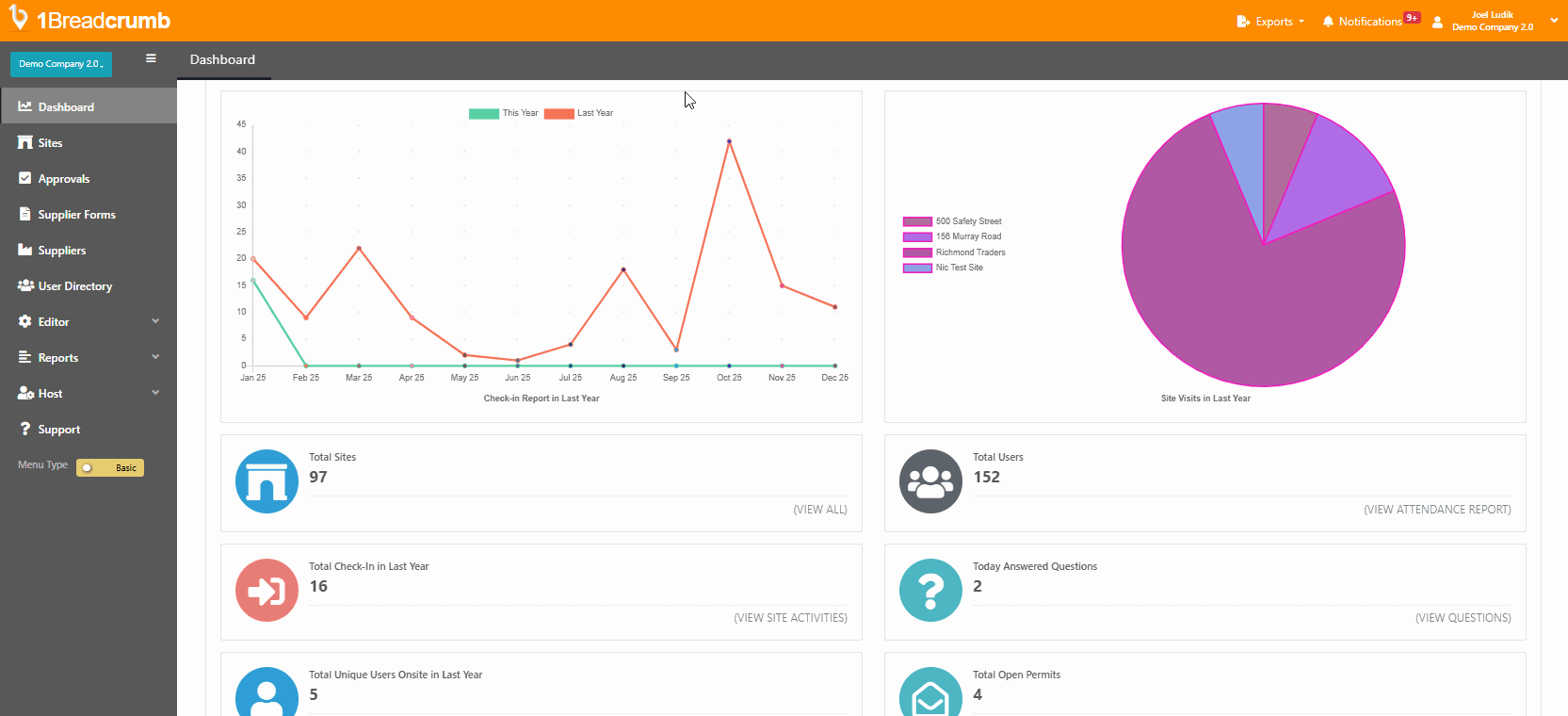1568x716 pixels.
Task: Click the Total Users group icon
Action: 930,481
